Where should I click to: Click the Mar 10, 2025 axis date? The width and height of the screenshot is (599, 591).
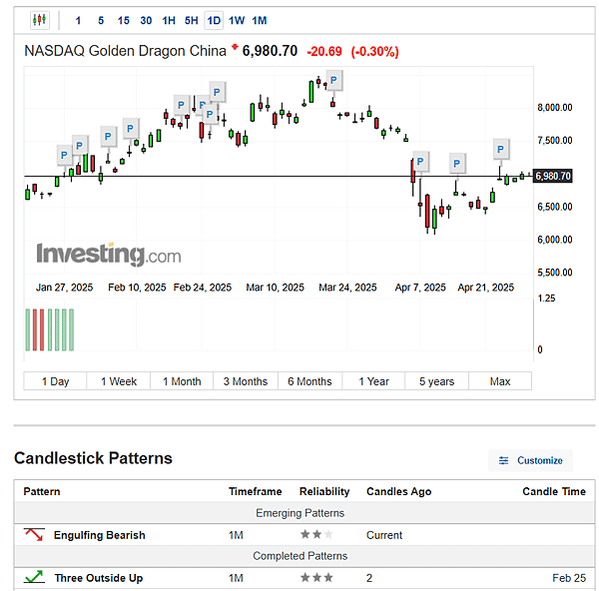(275, 287)
